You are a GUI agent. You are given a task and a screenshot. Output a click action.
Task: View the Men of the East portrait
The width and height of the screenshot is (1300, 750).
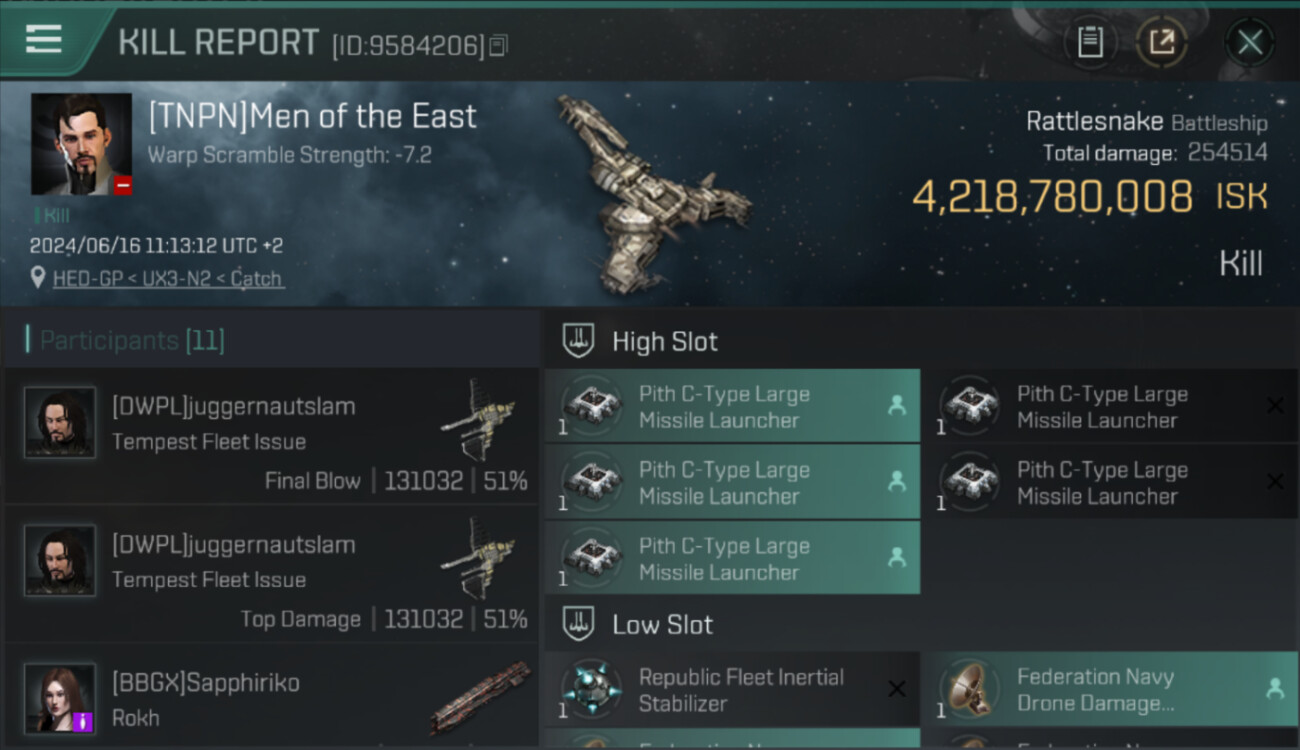pyautogui.click(x=81, y=144)
